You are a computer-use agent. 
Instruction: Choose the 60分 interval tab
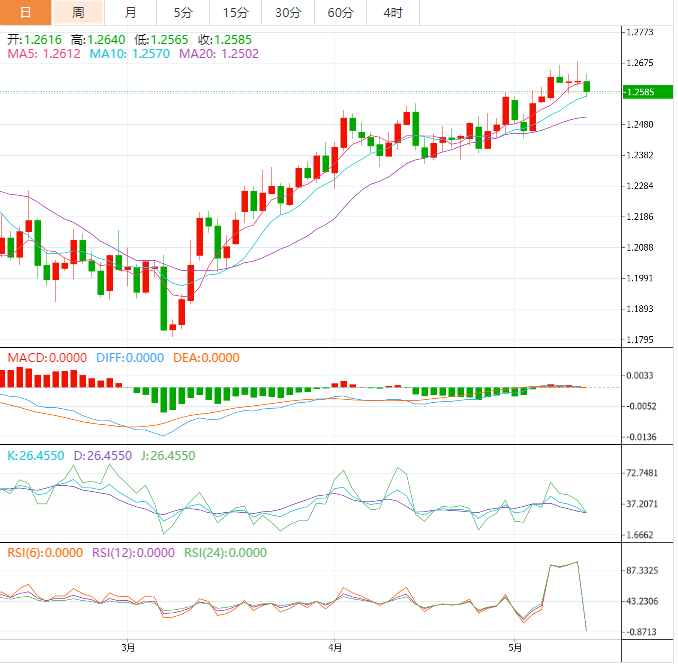340,13
